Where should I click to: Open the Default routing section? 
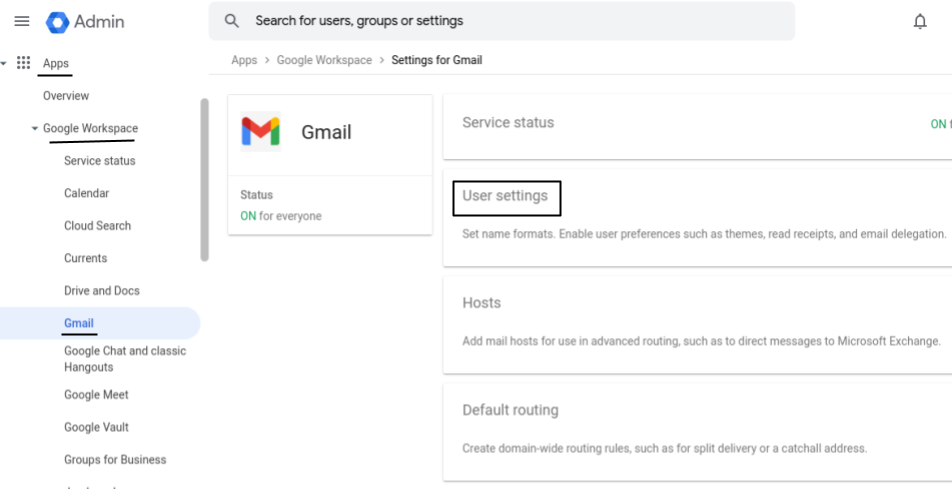coord(698,432)
